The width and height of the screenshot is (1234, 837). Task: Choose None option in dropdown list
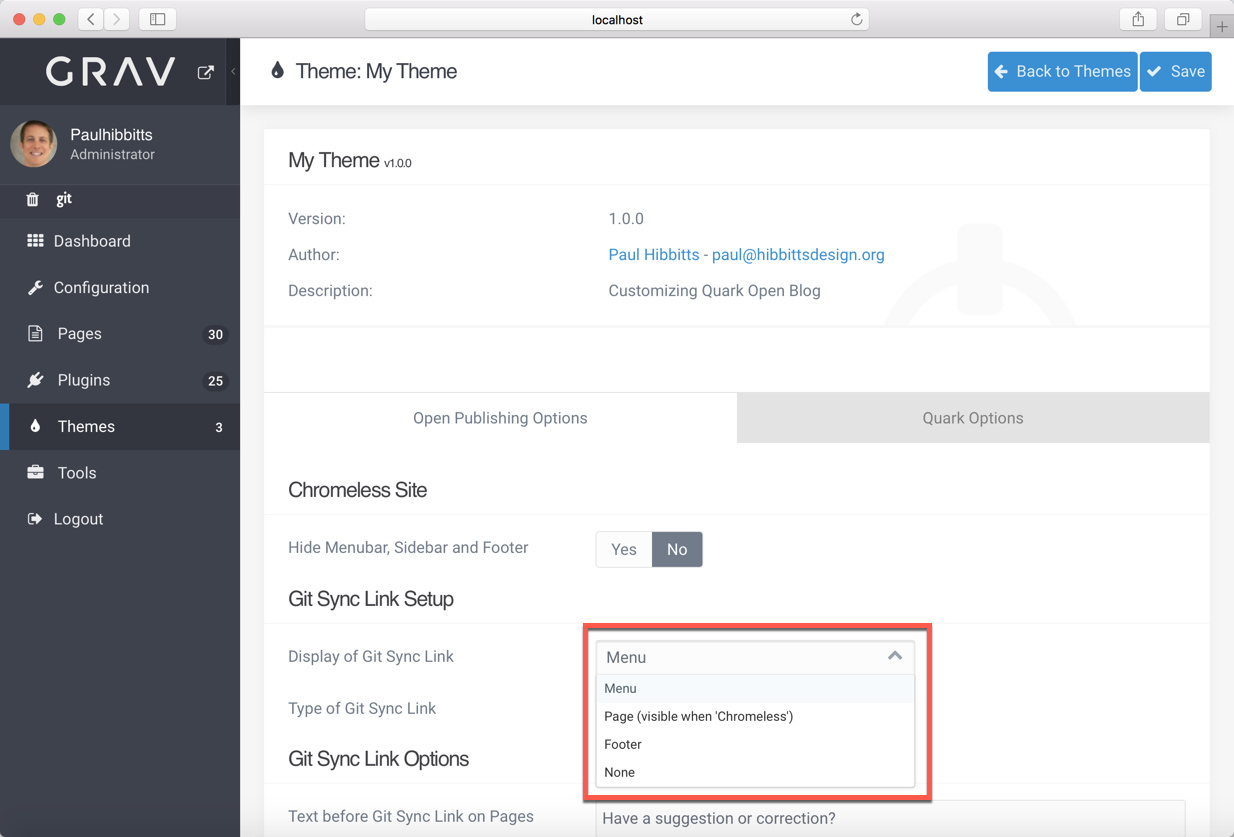point(755,772)
